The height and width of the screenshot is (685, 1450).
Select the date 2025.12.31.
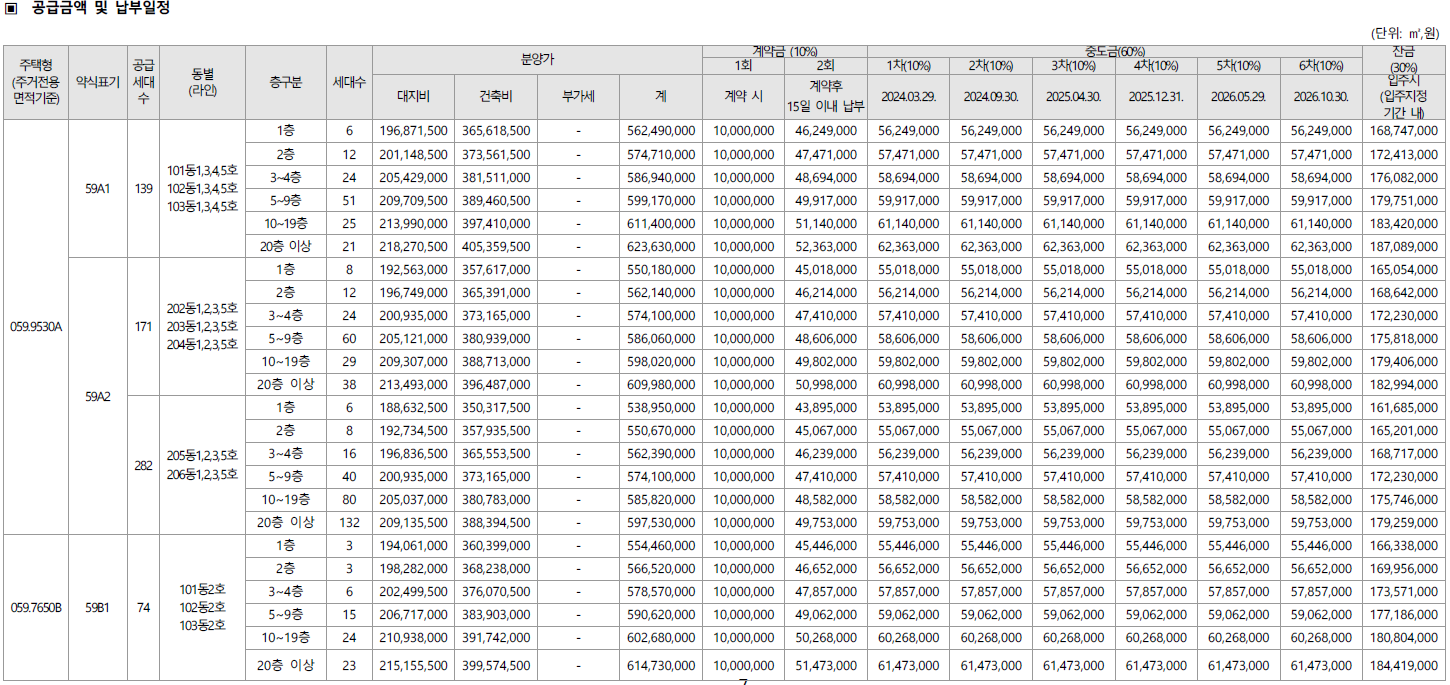tap(1156, 97)
